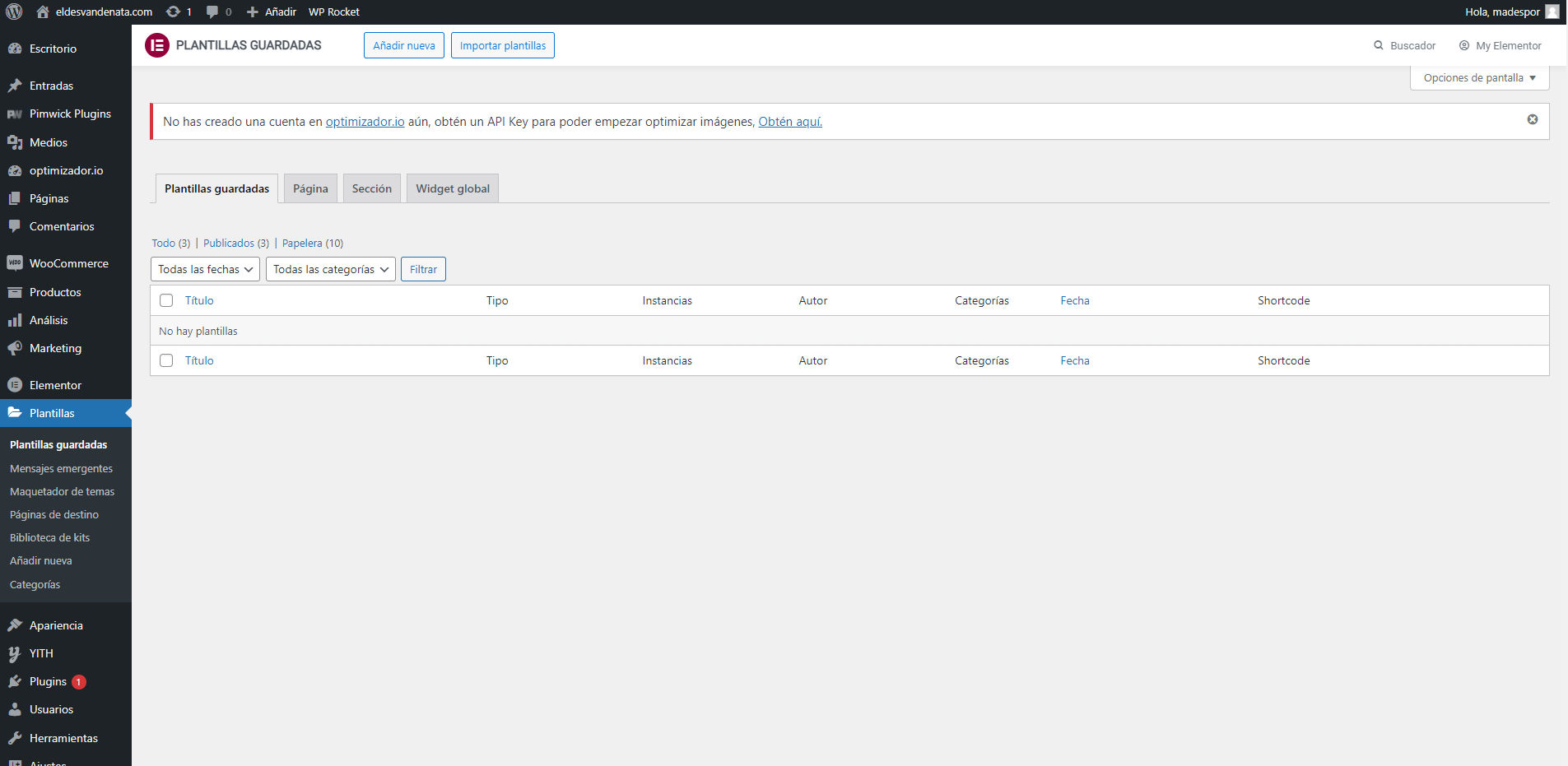Click the WooCommerce logo icon
Viewport: 1568px width, 766px height.
tap(15, 263)
